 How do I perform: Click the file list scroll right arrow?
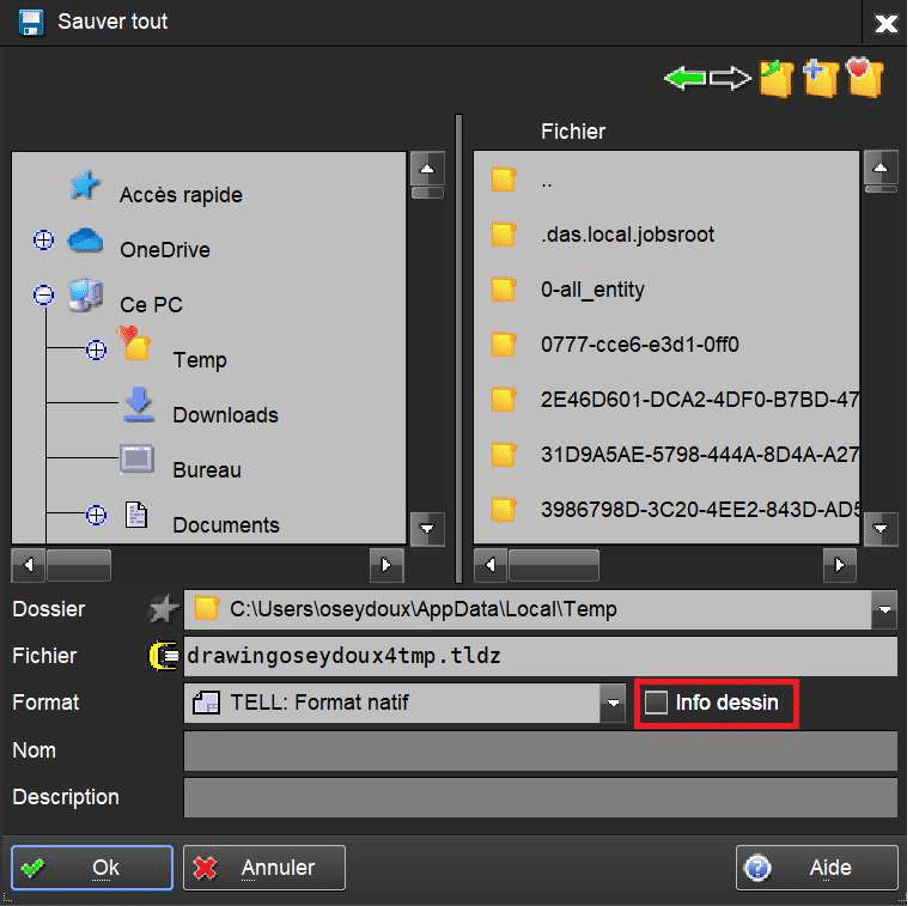[840, 564]
